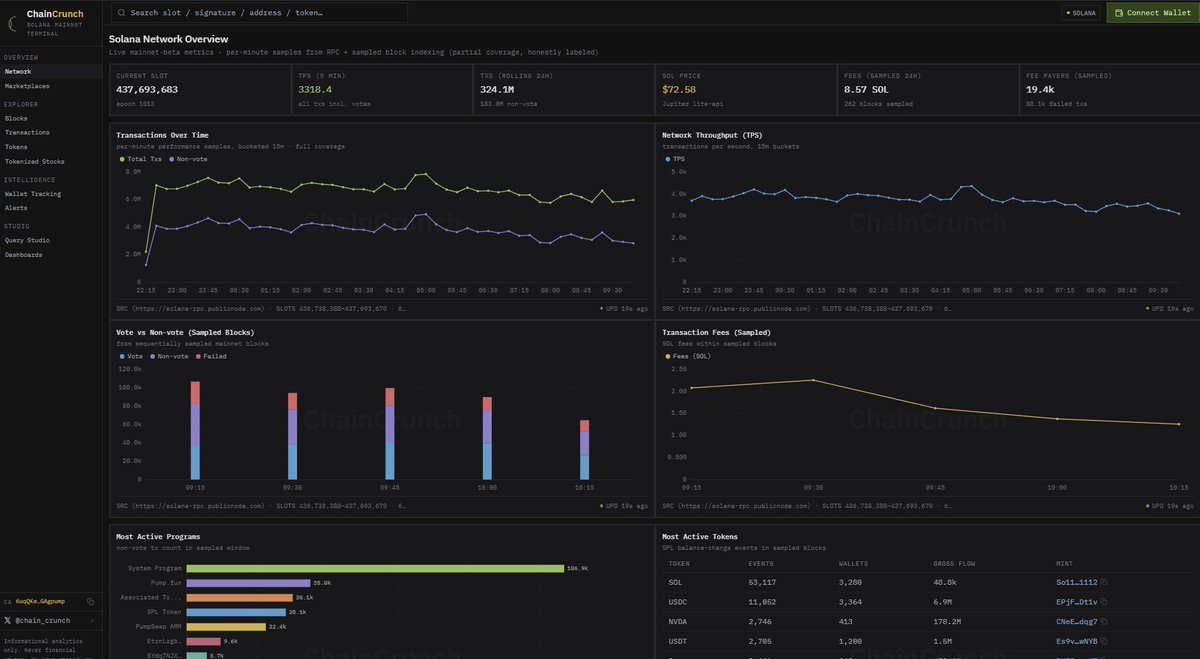1200x659 pixels.
Task: Open Tokenized Stocks in the sidebar
Action: [51, 161]
